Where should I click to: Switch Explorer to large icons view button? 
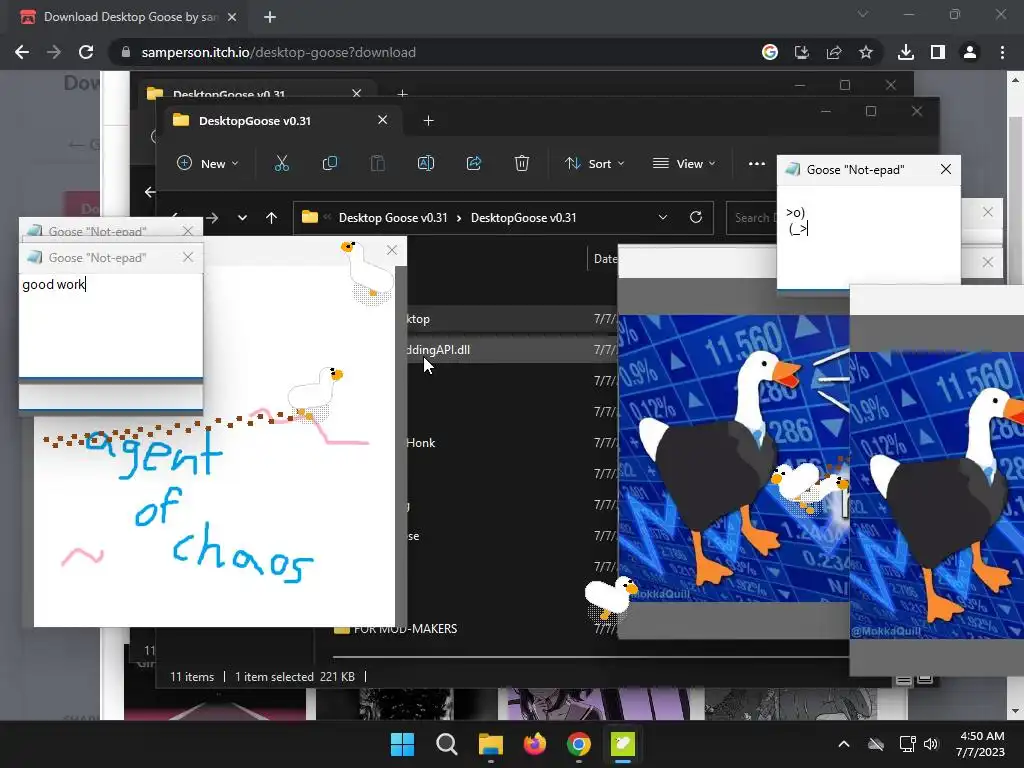pyautogui.click(x=925, y=680)
